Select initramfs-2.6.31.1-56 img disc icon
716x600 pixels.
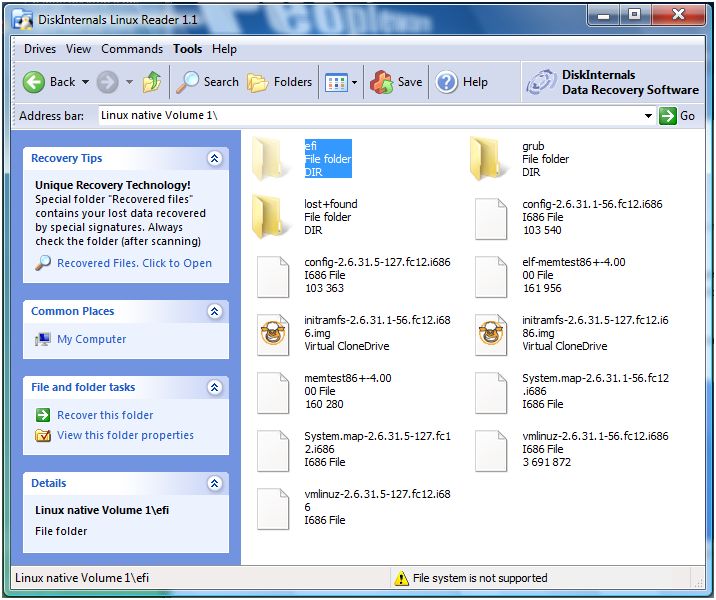(273, 335)
